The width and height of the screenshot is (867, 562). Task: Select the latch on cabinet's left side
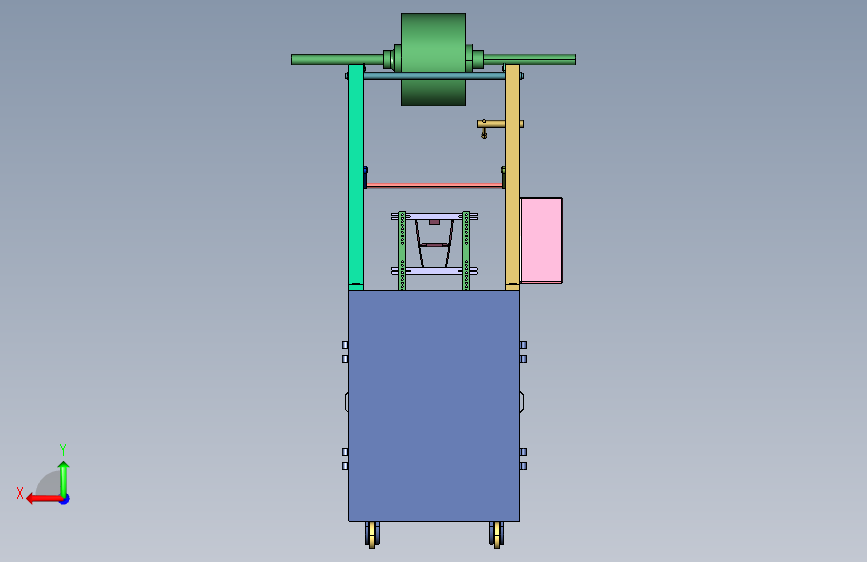tap(347, 402)
